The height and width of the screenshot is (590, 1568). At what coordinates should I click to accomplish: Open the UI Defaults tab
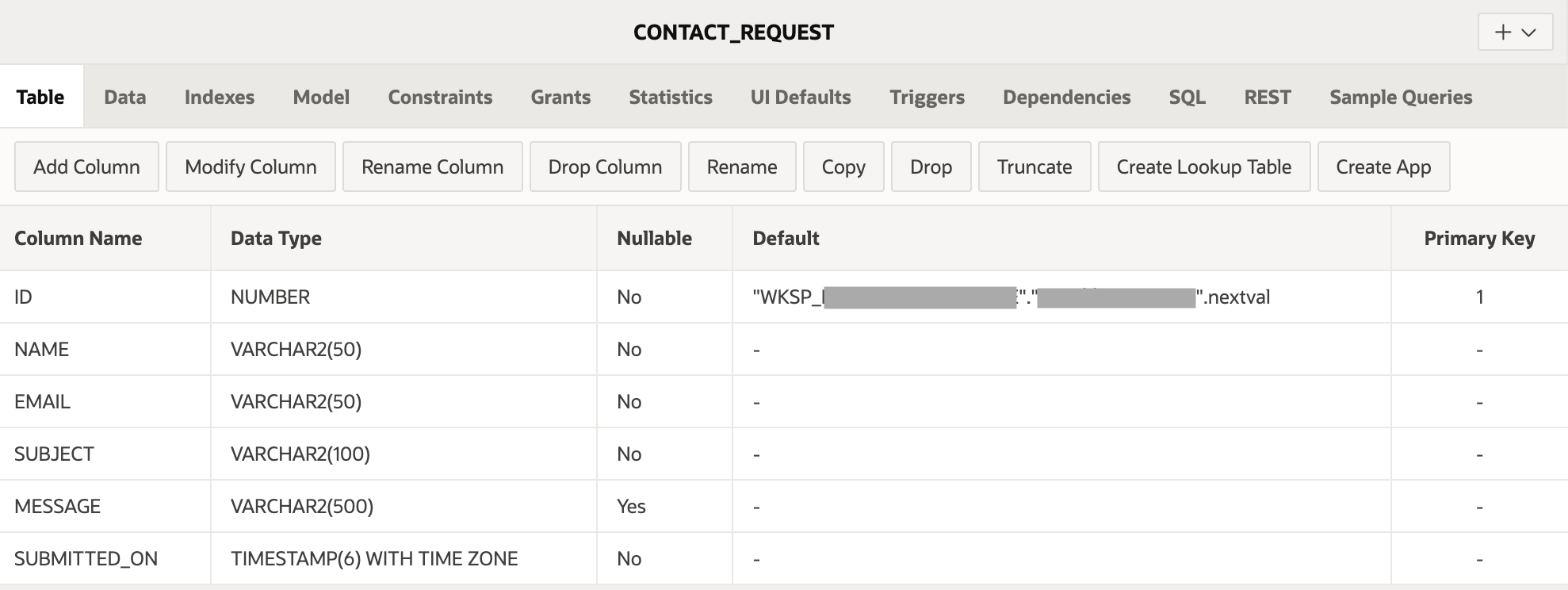tap(800, 97)
